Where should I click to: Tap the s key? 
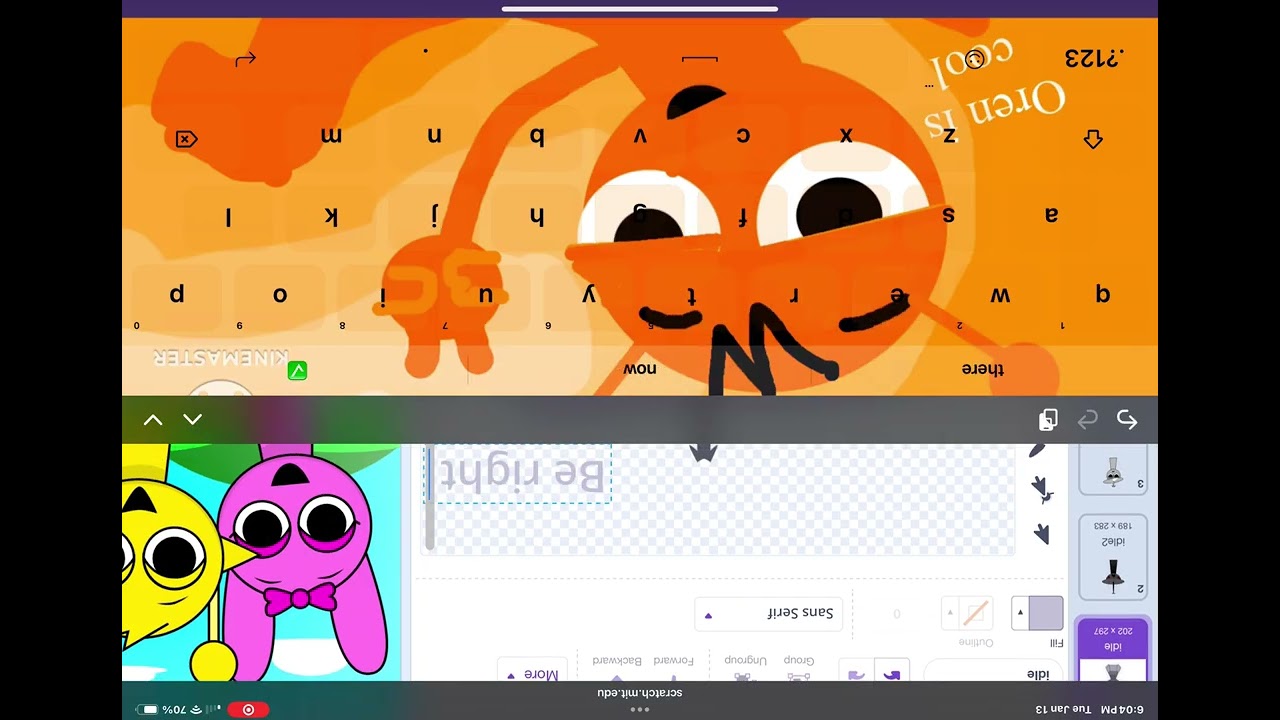tap(948, 214)
